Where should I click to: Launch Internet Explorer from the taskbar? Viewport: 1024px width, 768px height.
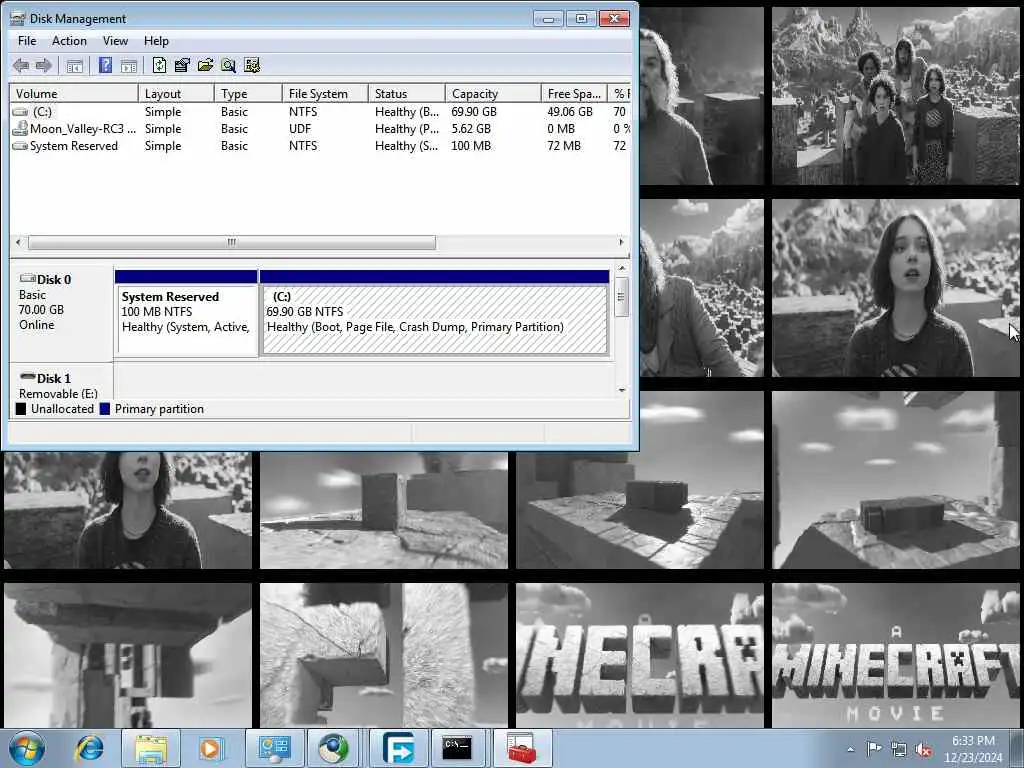click(x=89, y=748)
